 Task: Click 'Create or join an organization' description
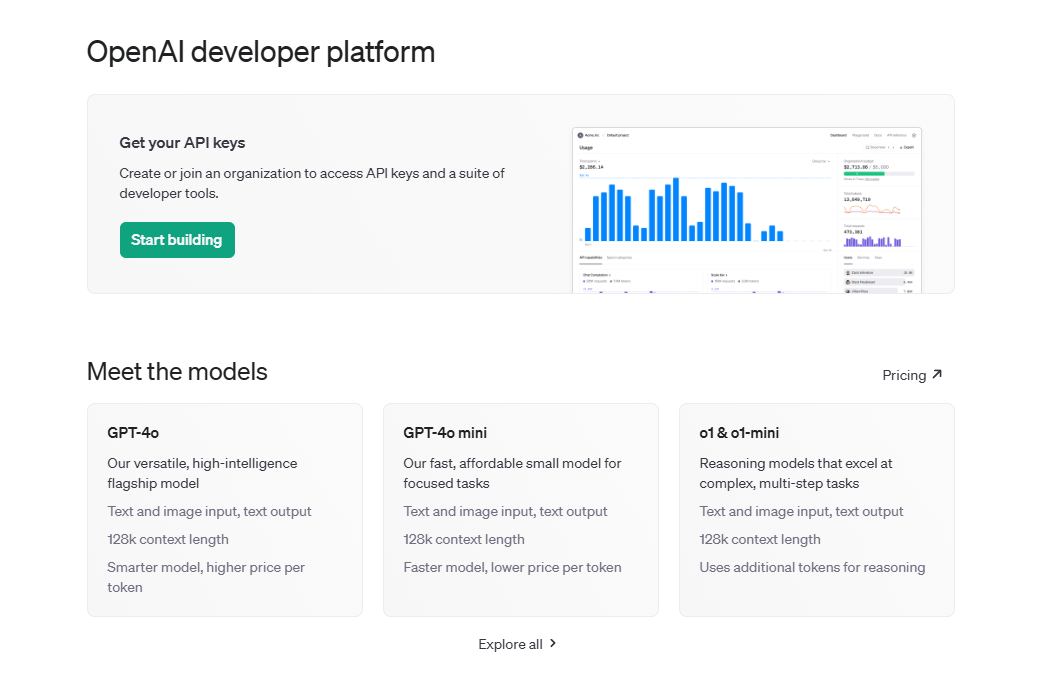click(312, 183)
